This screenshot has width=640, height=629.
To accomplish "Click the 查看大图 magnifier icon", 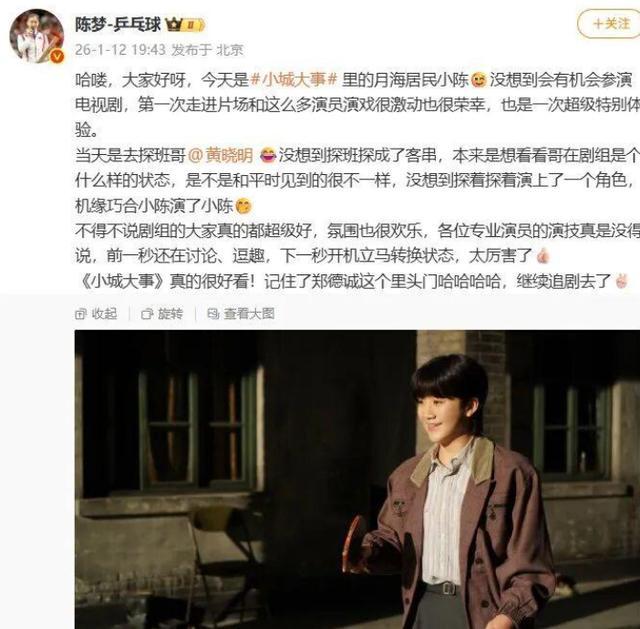I will pyautogui.click(x=213, y=313).
